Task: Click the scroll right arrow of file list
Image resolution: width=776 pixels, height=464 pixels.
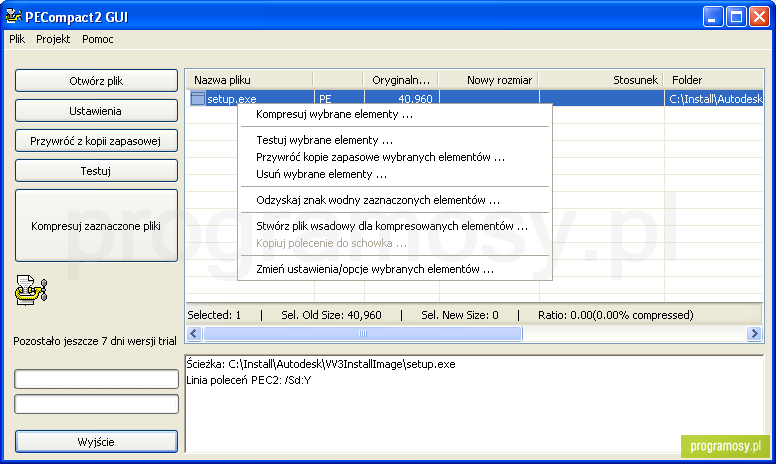Action: (754, 334)
